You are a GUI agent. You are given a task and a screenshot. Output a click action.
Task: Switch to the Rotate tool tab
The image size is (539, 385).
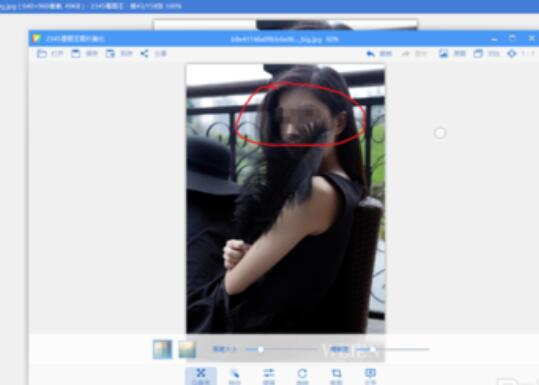(x=302, y=376)
